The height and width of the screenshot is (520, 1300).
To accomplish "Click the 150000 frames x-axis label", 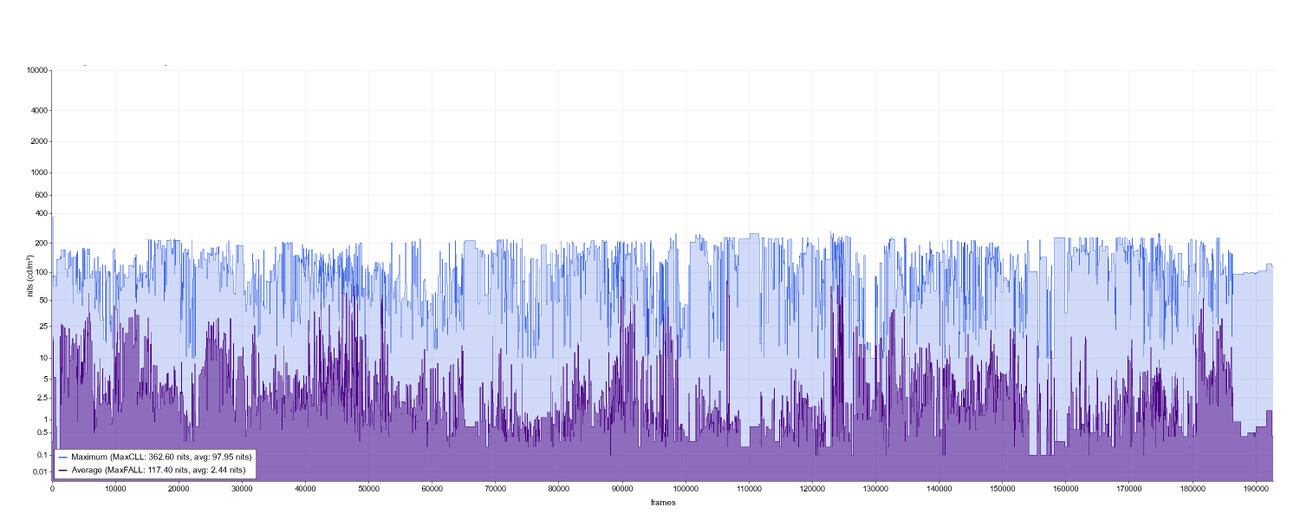I will (1002, 489).
